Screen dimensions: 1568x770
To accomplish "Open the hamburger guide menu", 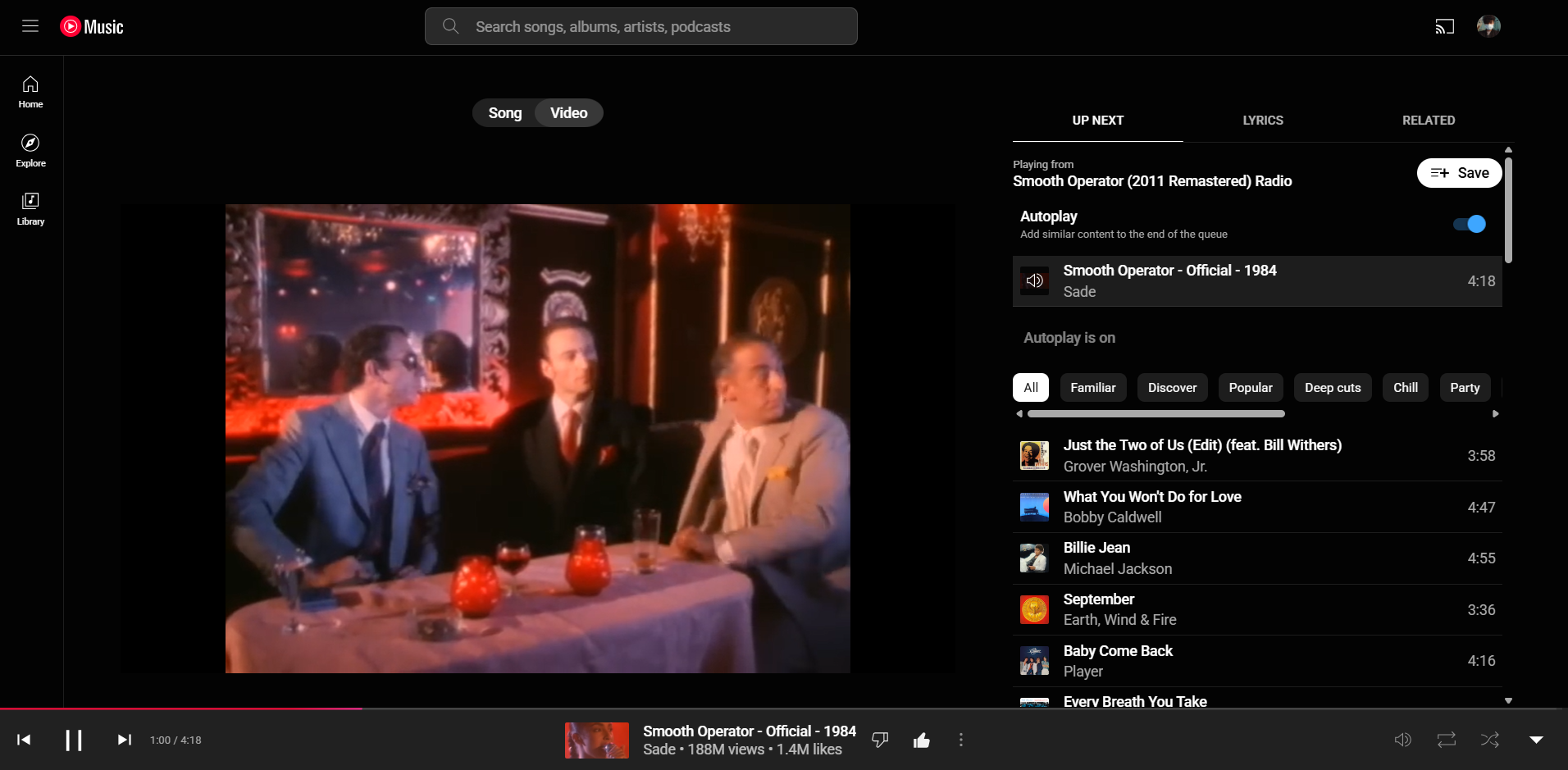I will click(x=30, y=26).
